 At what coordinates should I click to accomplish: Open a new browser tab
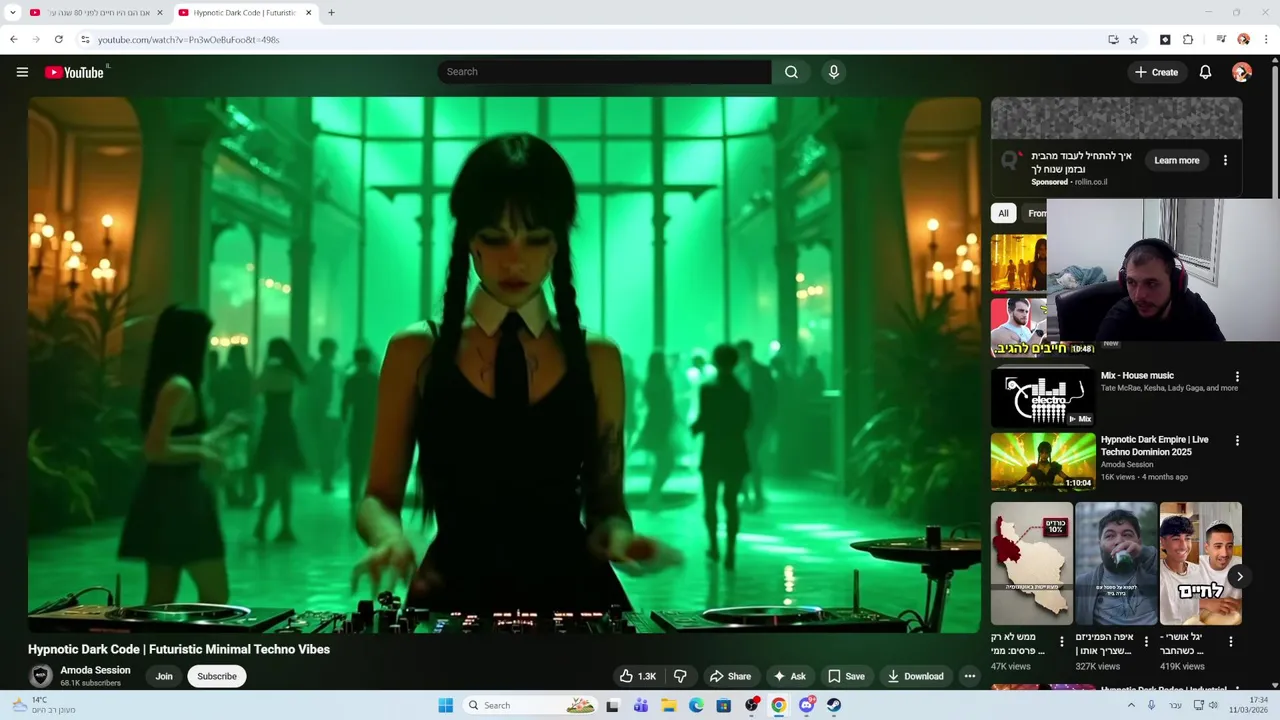coord(331,13)
